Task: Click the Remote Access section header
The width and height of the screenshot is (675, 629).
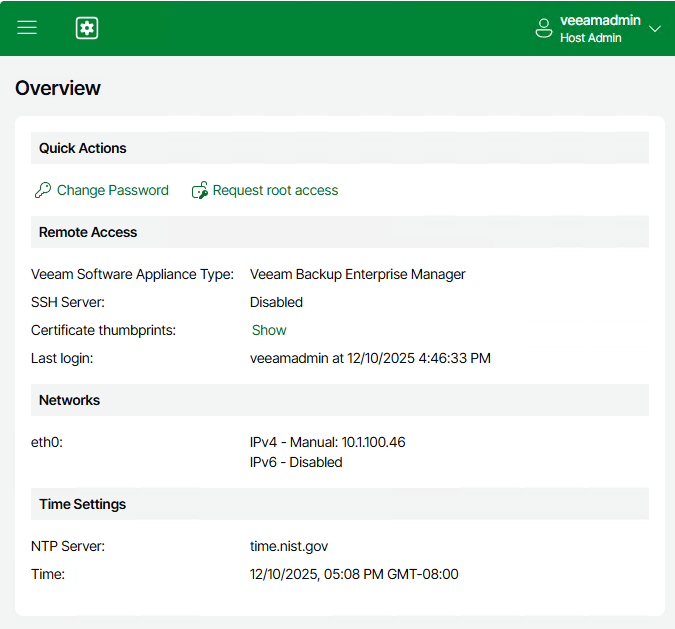Action: (88, 232)
